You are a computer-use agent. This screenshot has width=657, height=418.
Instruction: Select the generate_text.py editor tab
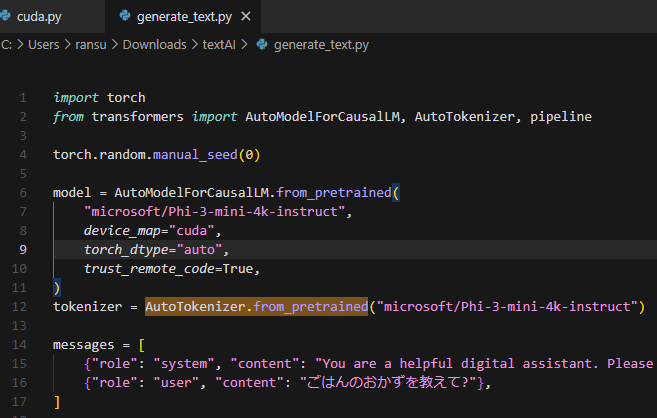183,17
